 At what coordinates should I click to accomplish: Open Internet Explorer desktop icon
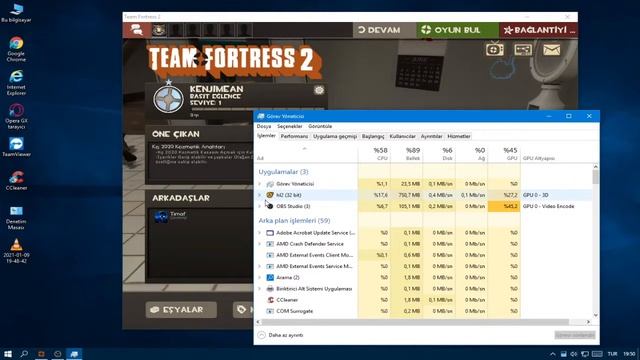pos(16,83)
